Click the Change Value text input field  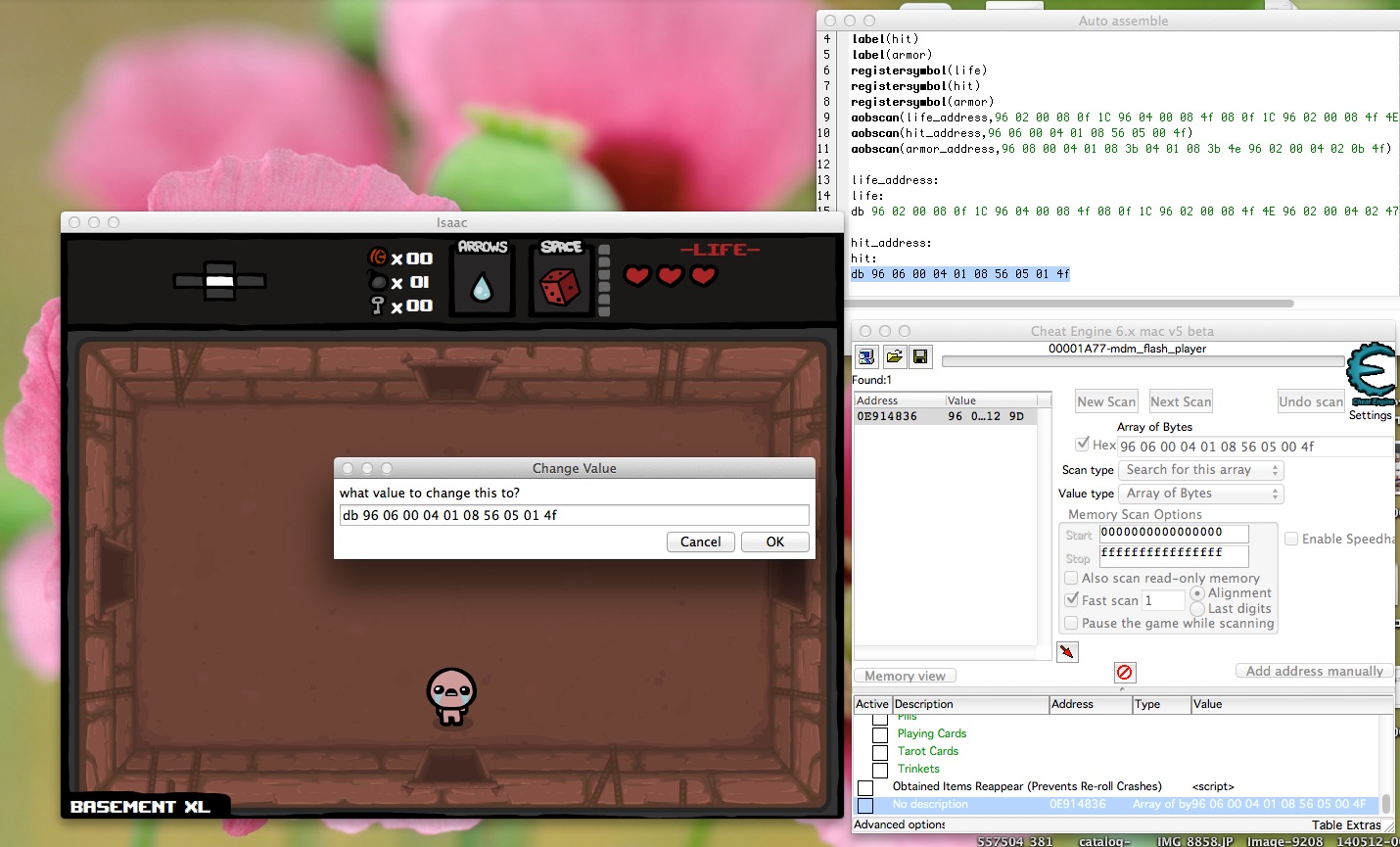pos(574,515)
